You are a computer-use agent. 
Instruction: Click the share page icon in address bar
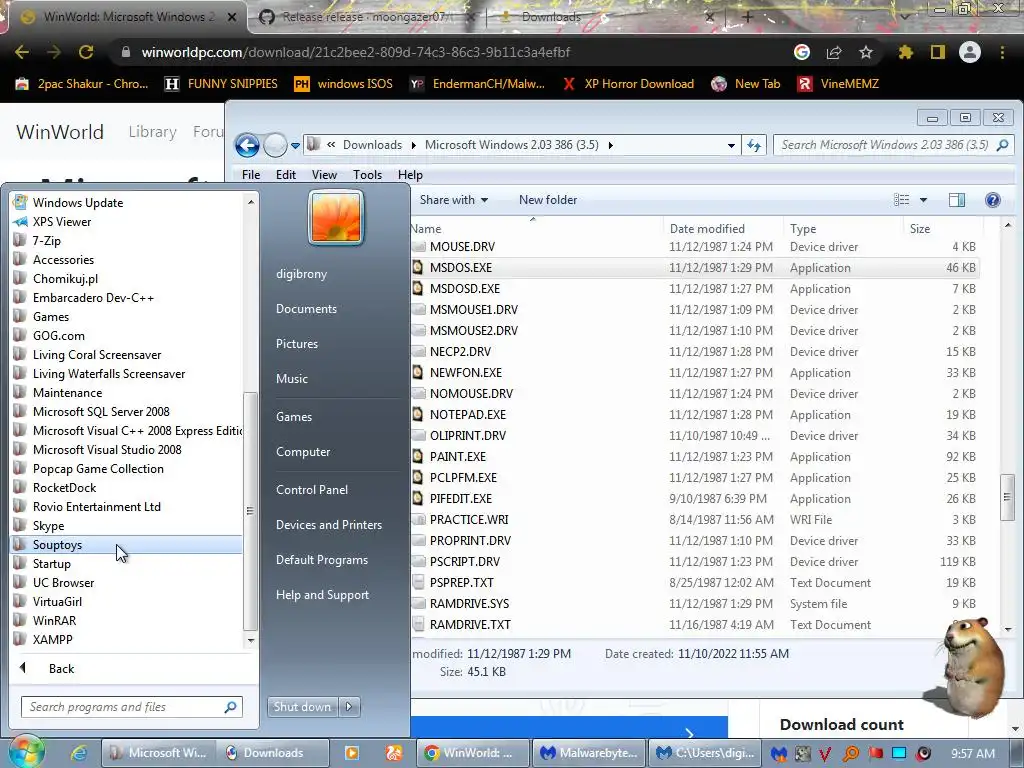(834, 52)
